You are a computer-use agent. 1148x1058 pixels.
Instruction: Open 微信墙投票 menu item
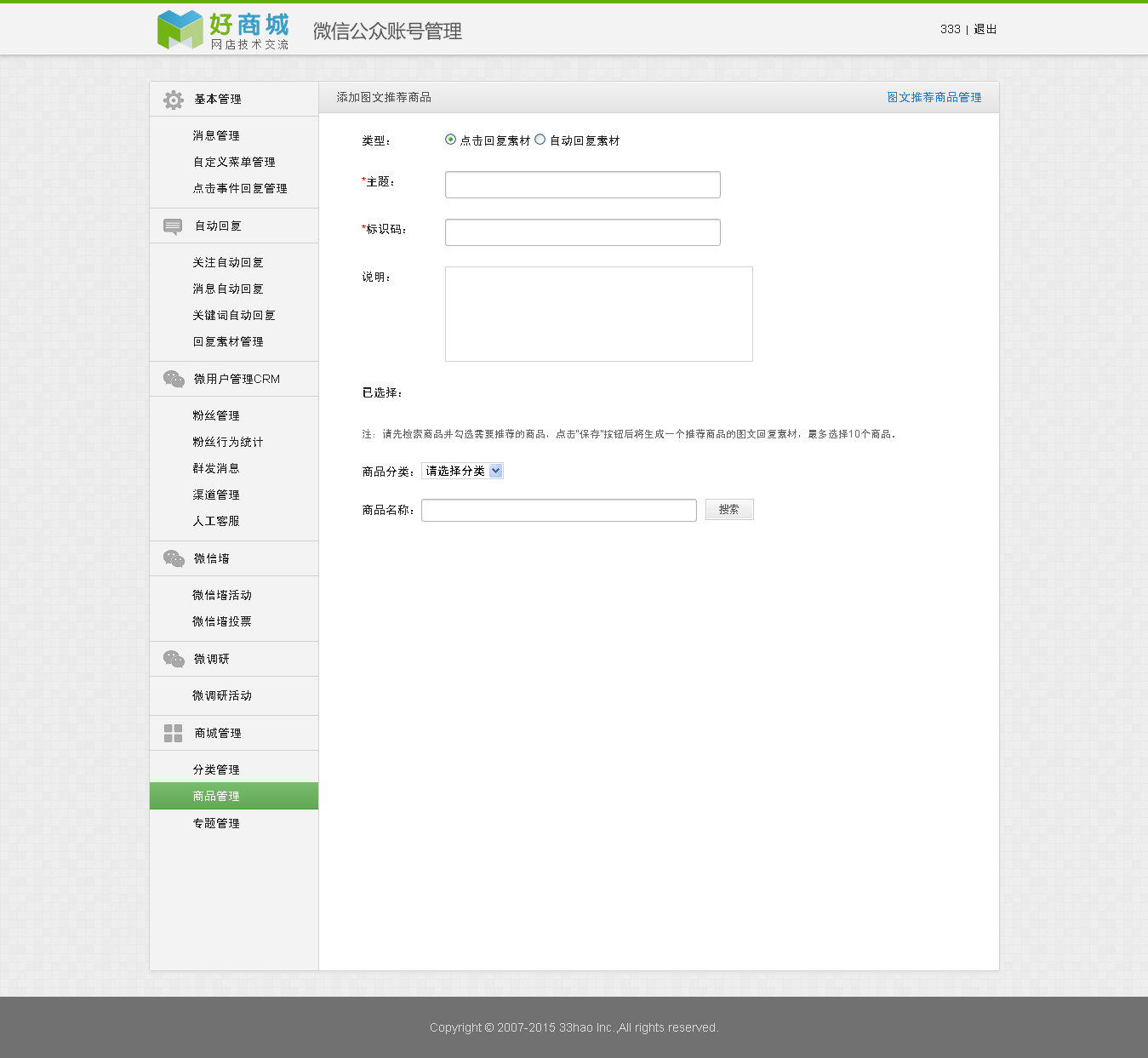[222, 621]
